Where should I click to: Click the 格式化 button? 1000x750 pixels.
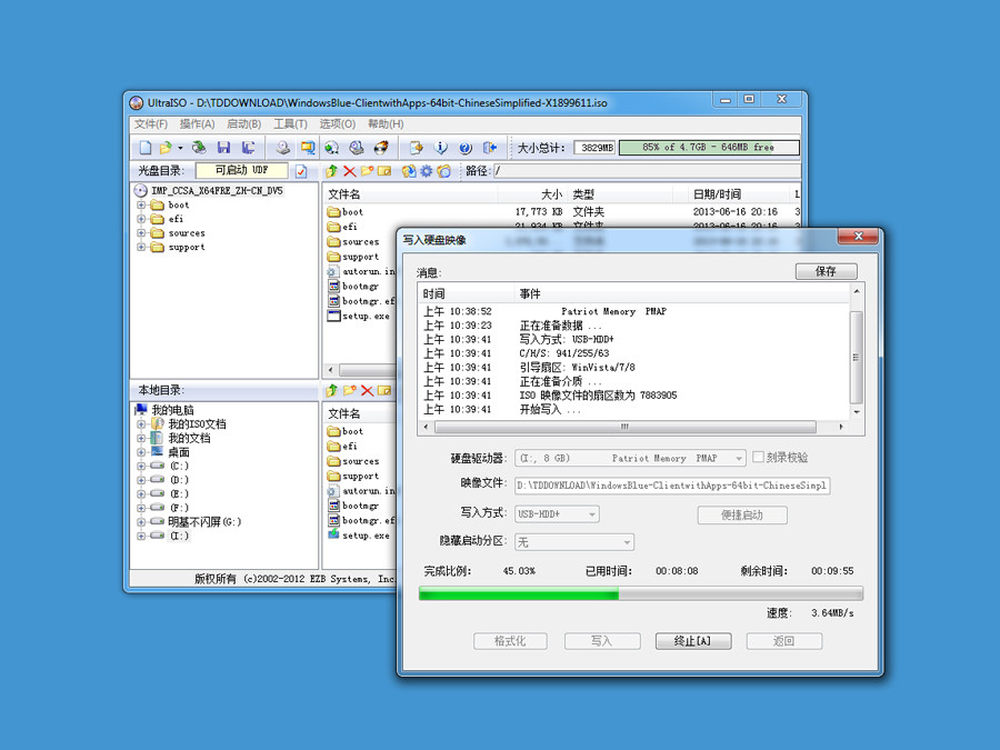tap(510, 641)
